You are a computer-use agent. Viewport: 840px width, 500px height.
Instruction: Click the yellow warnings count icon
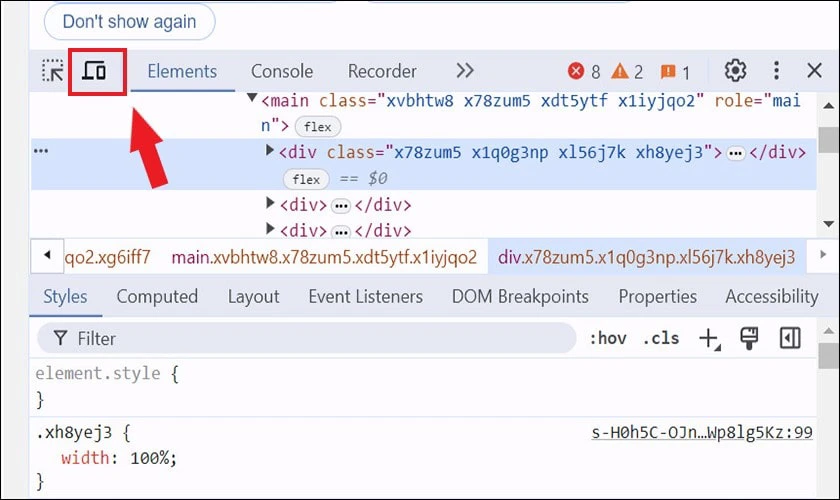[x=627, y=71]
